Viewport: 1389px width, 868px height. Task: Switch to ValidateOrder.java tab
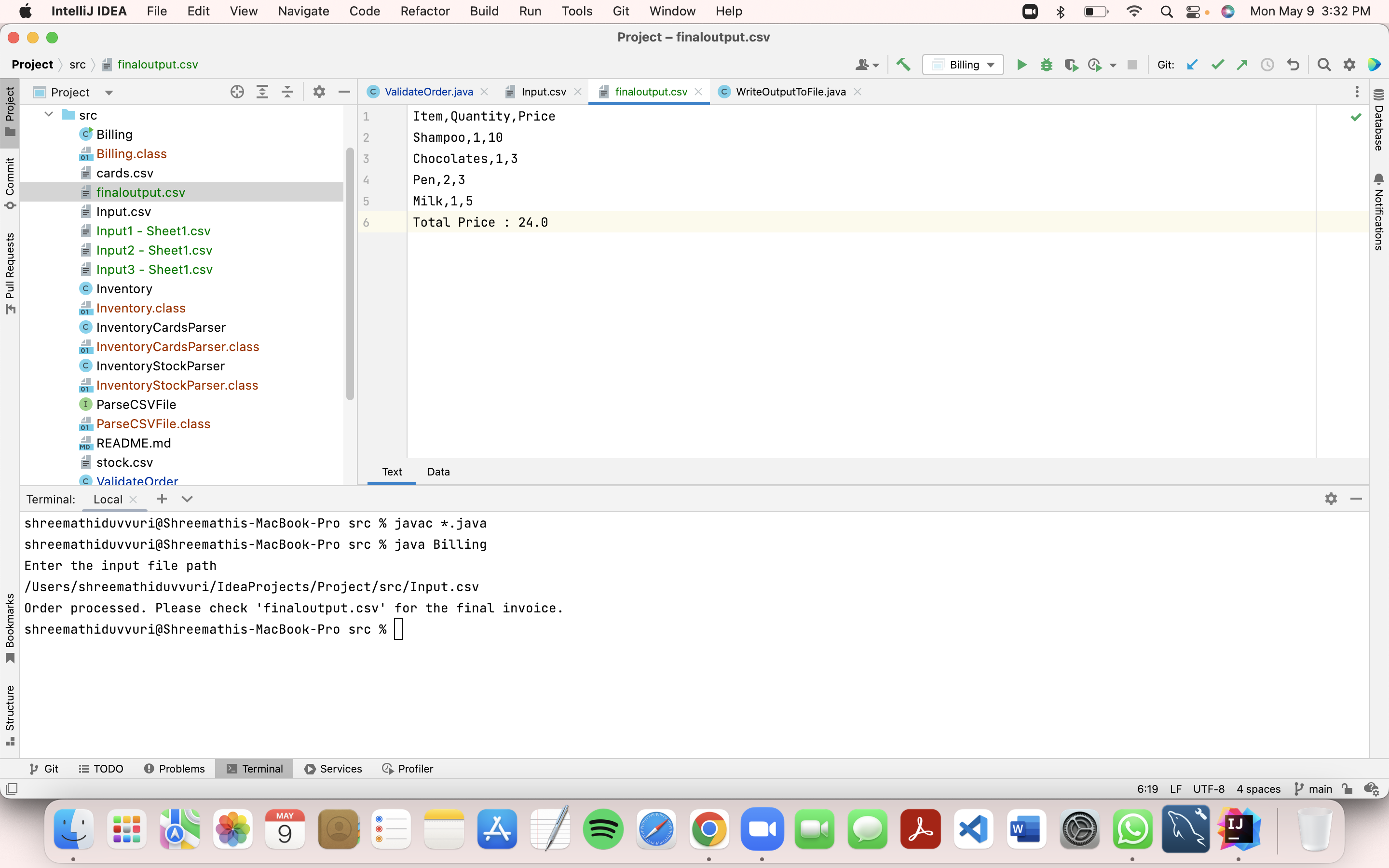coord(428,92)
